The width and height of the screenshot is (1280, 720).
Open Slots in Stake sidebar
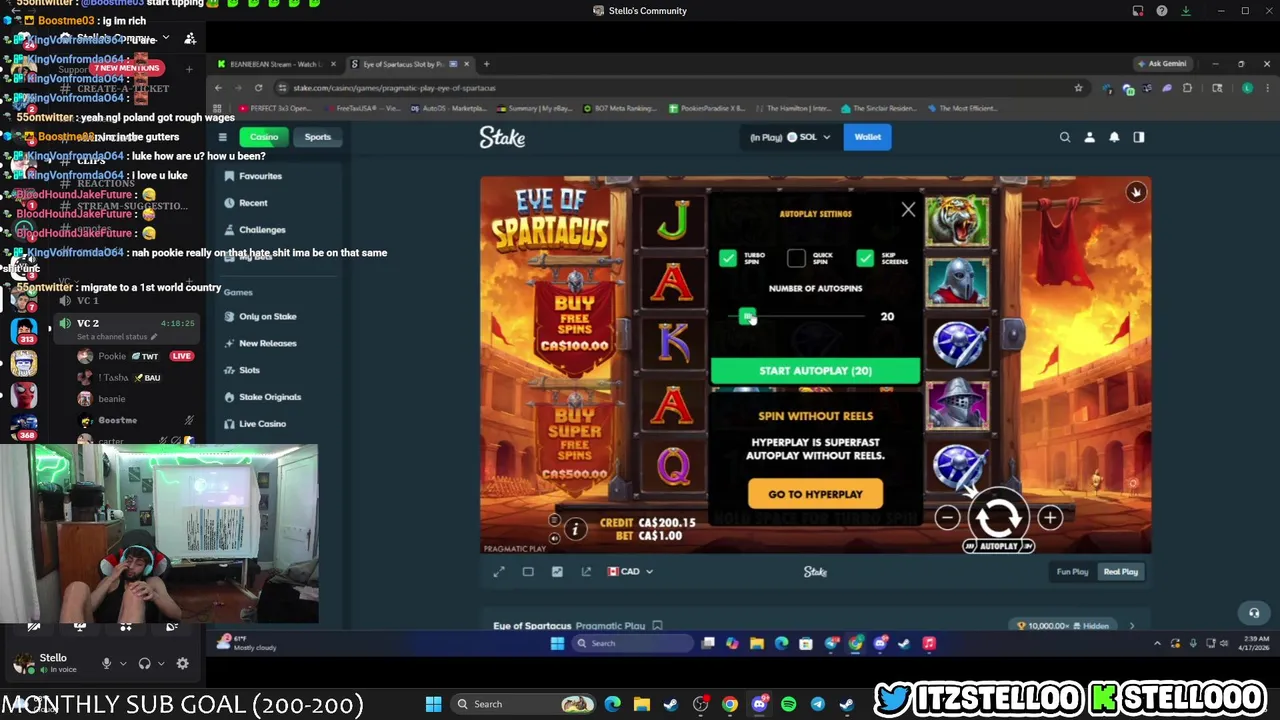[x=249, y=370]
